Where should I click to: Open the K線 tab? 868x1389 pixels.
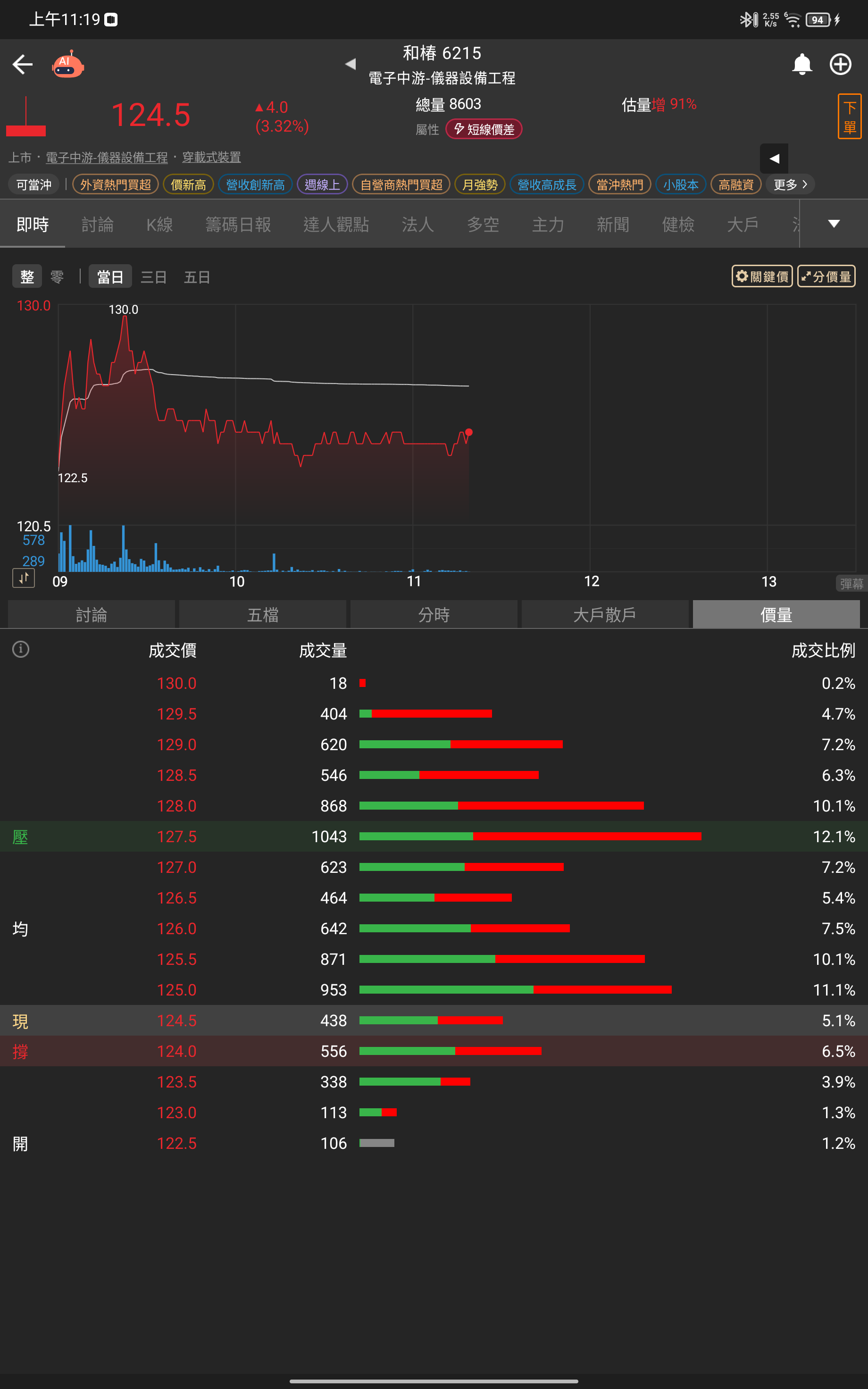tap(159, 225)
